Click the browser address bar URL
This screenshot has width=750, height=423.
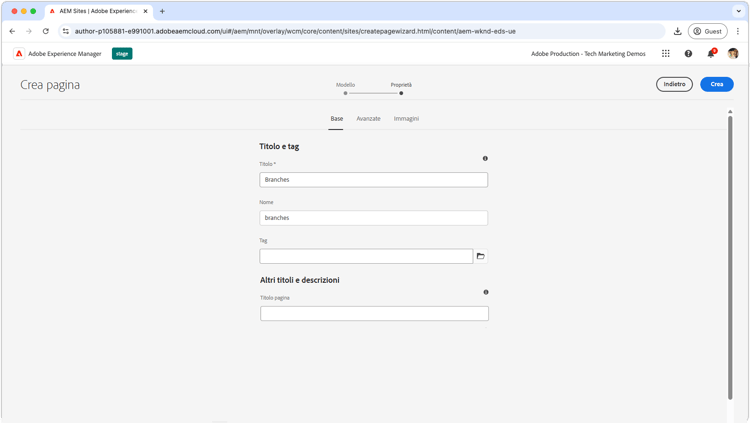[295, 31]
